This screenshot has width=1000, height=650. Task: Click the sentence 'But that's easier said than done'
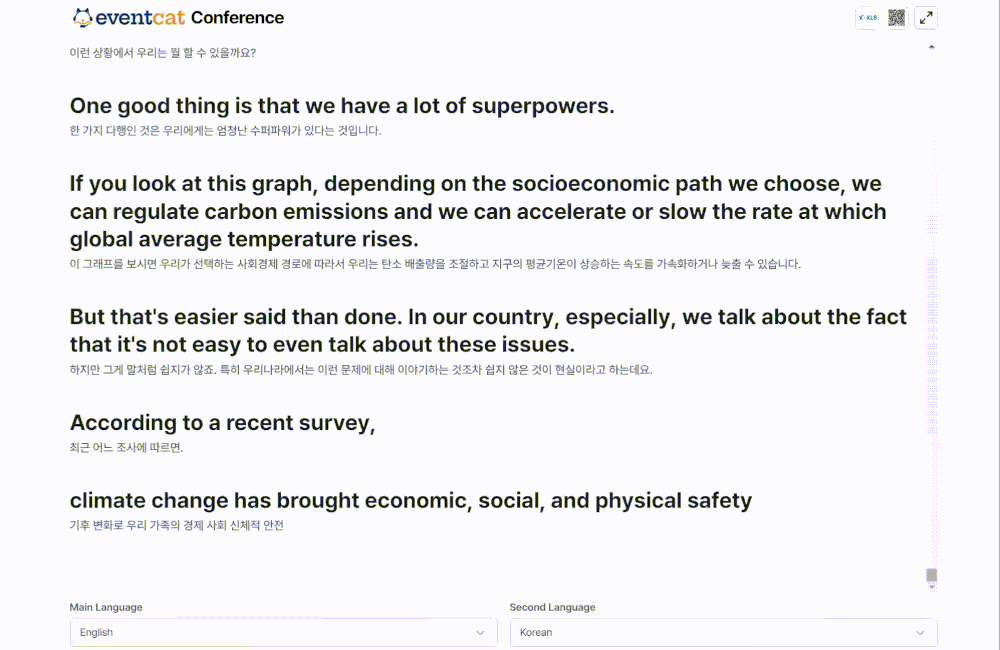pyautogui.click(x=488, y=330)
